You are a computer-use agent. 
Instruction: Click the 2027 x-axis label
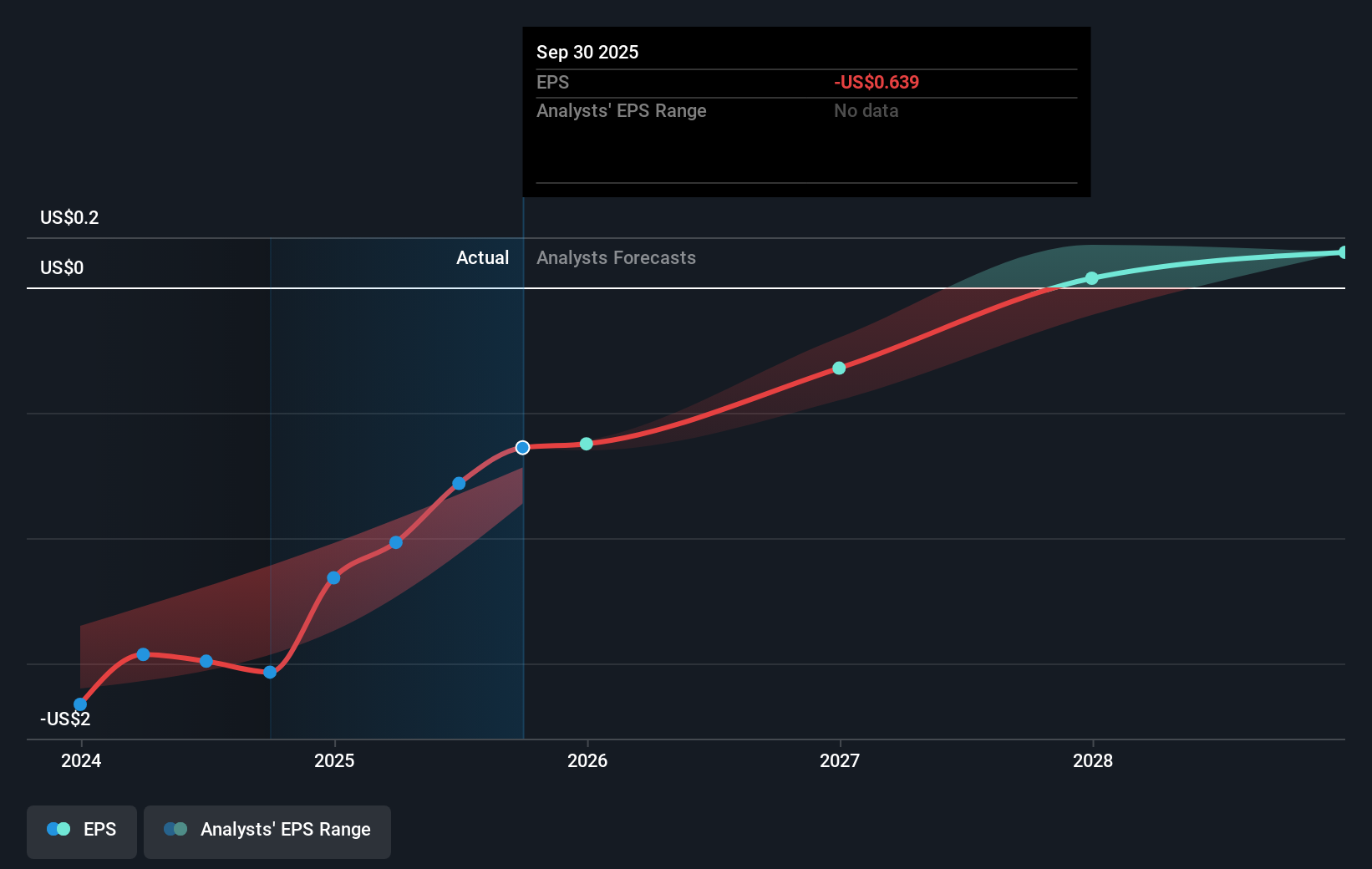tap(840, 760)
